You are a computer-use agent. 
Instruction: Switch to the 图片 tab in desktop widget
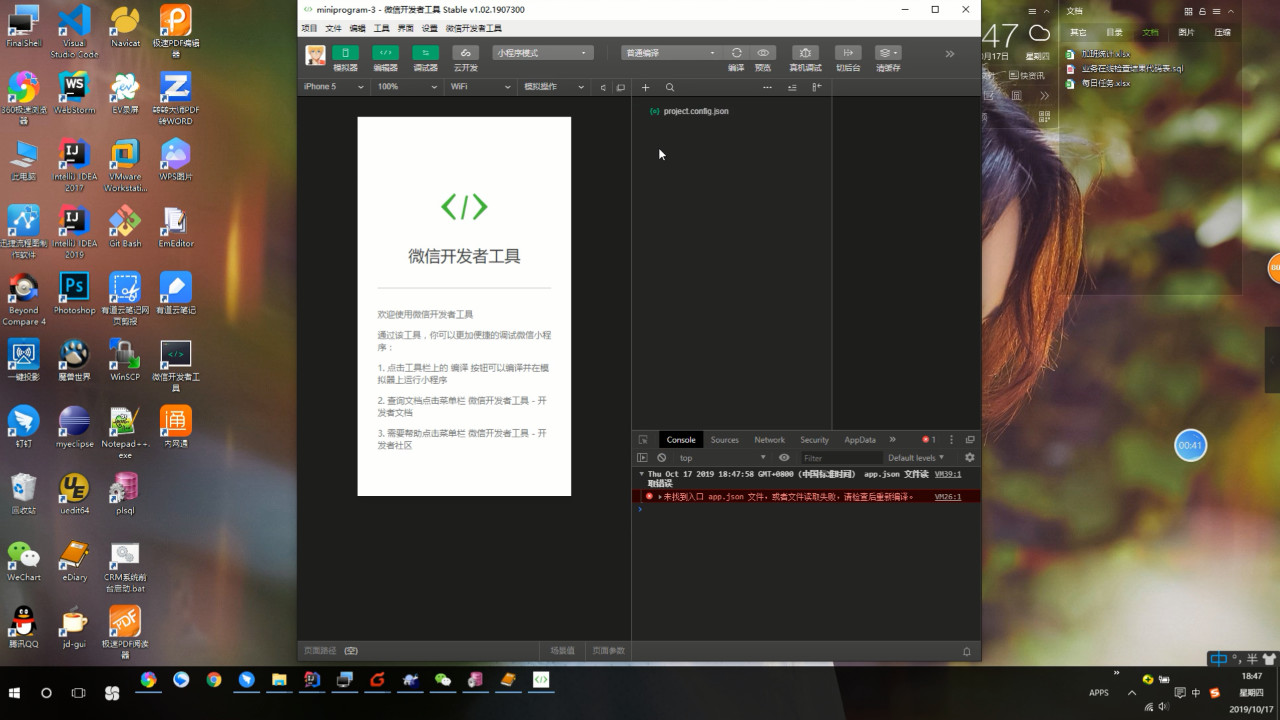1186,32
